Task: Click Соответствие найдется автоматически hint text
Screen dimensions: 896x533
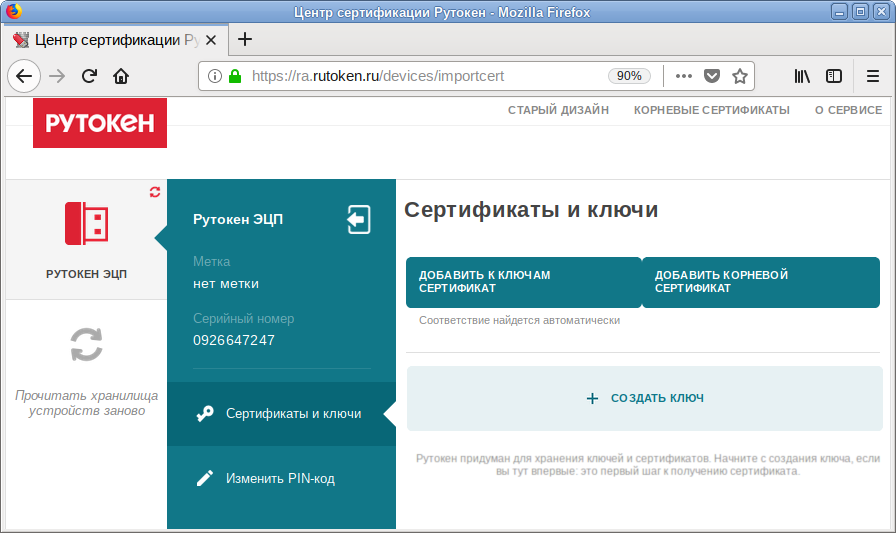Action: point(519,320)
